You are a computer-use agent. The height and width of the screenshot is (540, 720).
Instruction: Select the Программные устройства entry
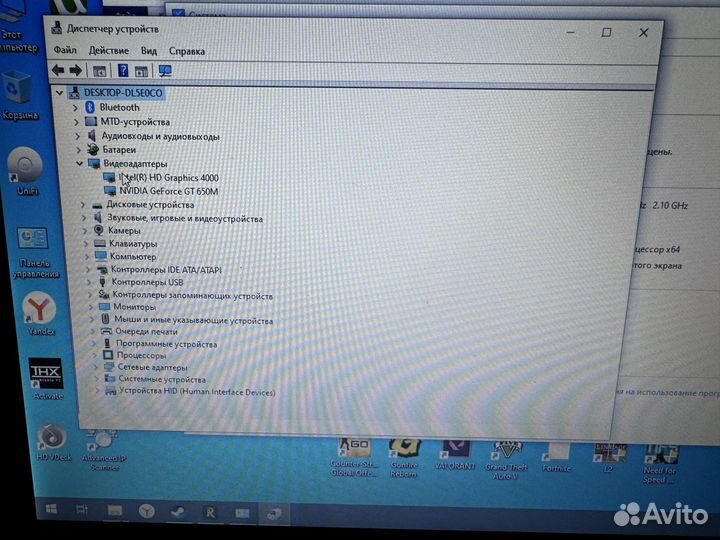[166, 344]
